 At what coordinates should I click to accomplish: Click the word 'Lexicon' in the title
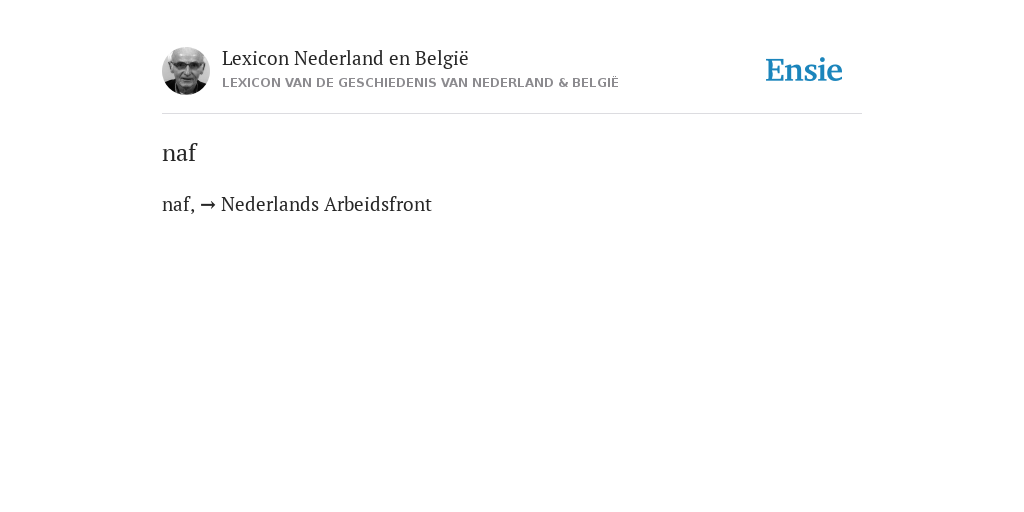tap(255, 58)
